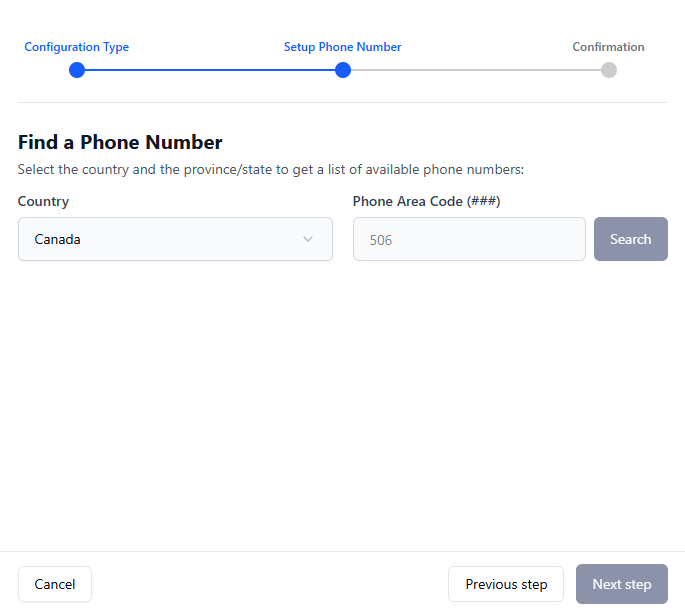Click the Cancel button
The width and height of the screenshot is (685, 611).
55,584
